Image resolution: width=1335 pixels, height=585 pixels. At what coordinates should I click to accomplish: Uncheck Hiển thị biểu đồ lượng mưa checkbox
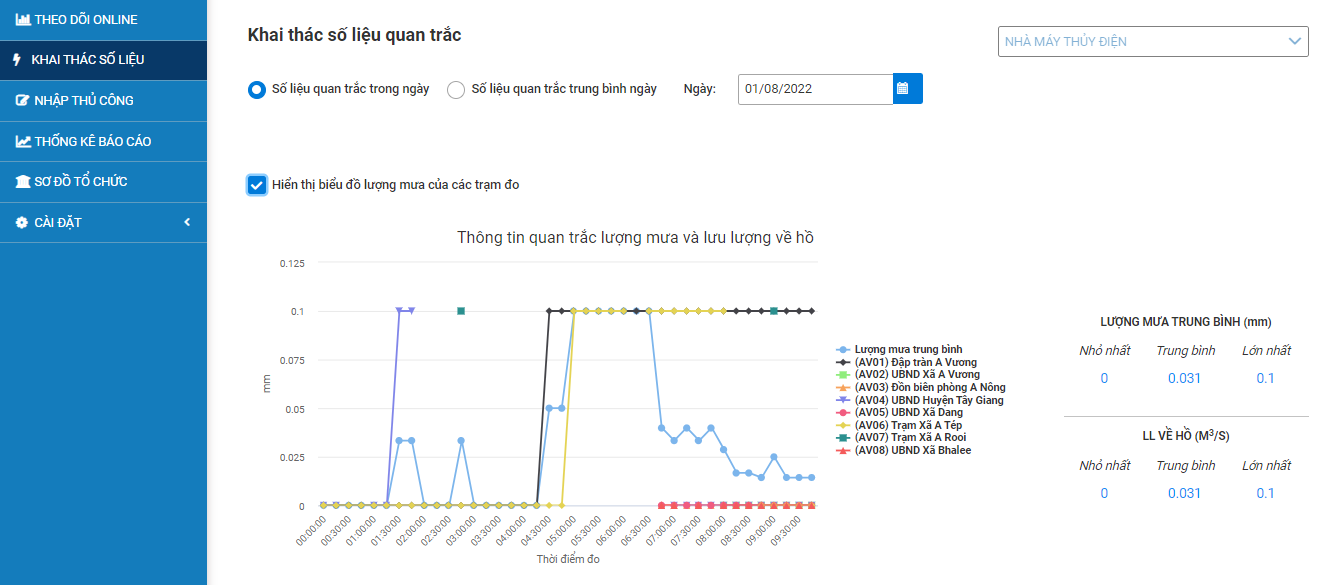[257, 185]
